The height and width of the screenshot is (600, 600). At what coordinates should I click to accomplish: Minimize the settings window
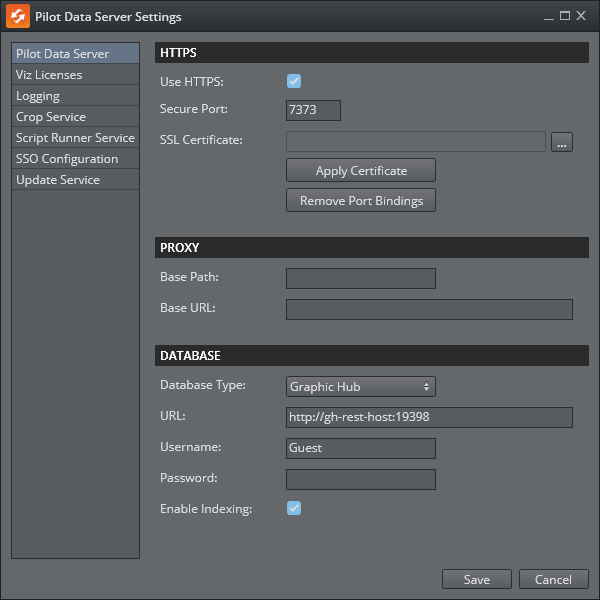click(x=549, y=17)
